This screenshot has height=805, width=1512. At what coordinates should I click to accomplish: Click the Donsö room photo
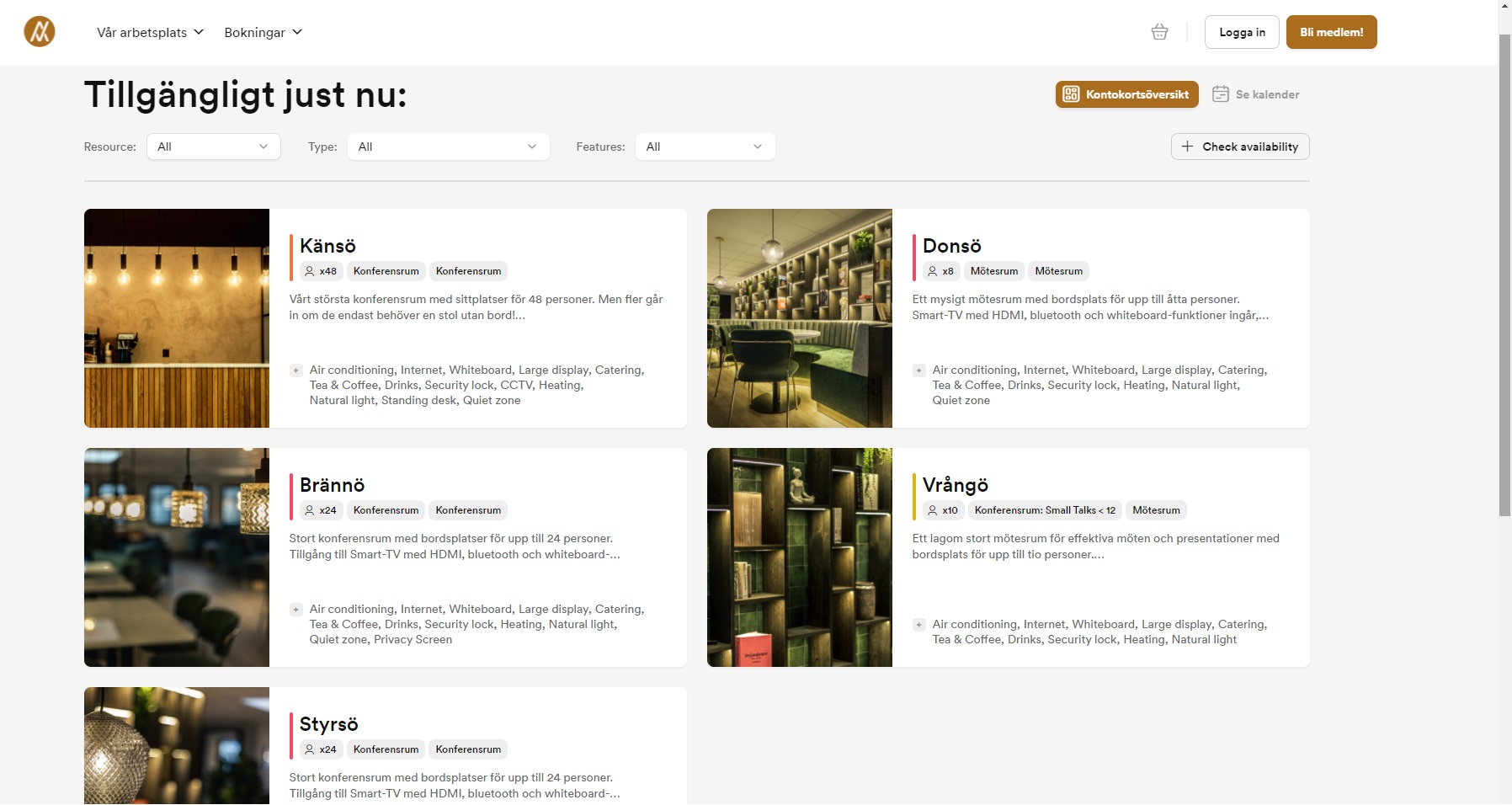(800, 318)
